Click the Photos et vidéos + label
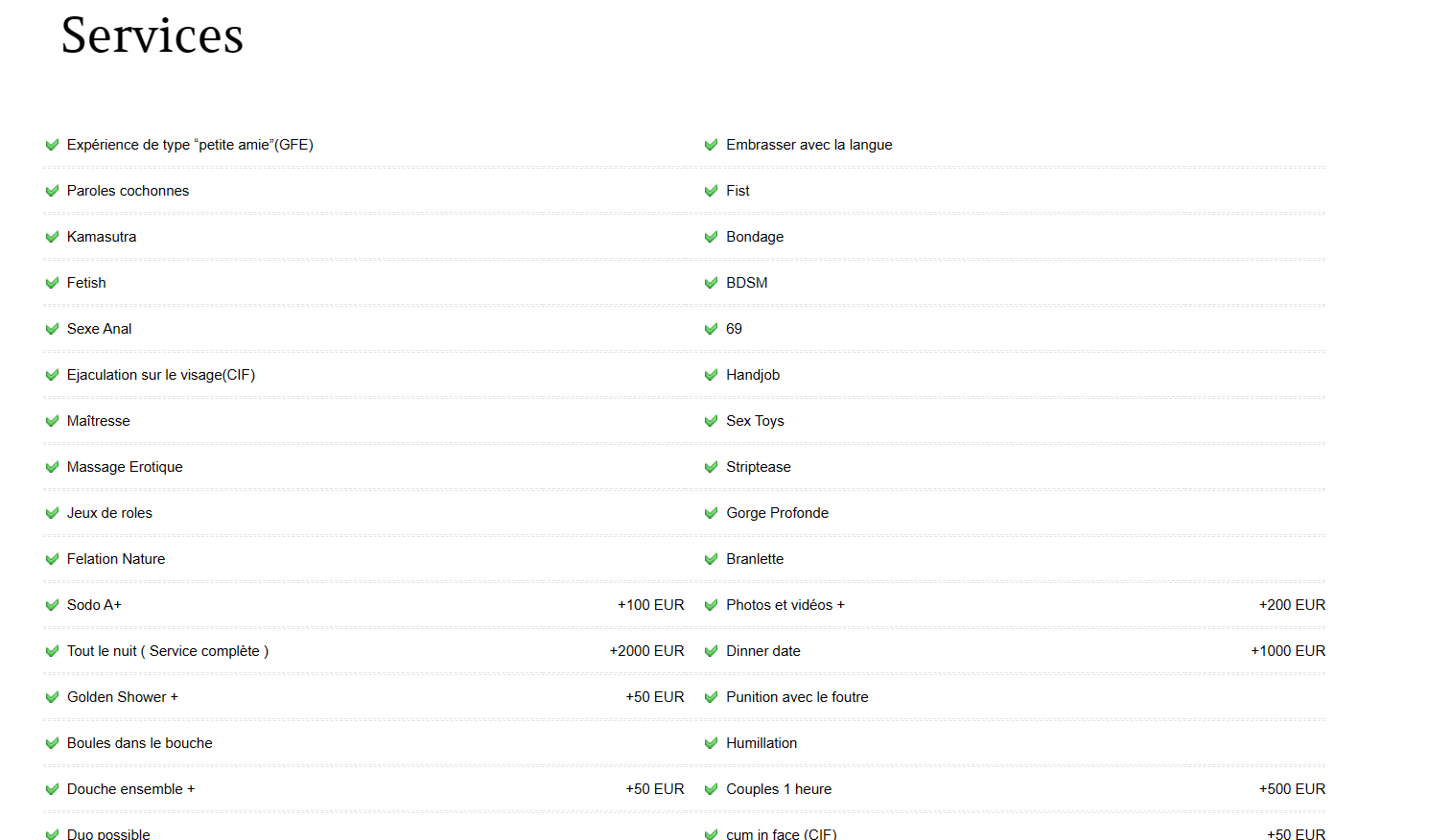 click(x=785, y=605)
